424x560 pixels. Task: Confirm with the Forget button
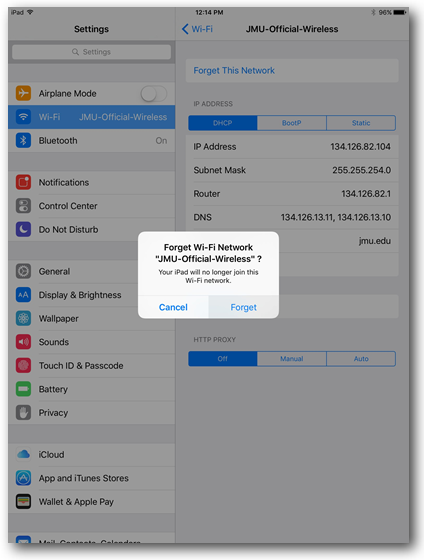(244, 307)
